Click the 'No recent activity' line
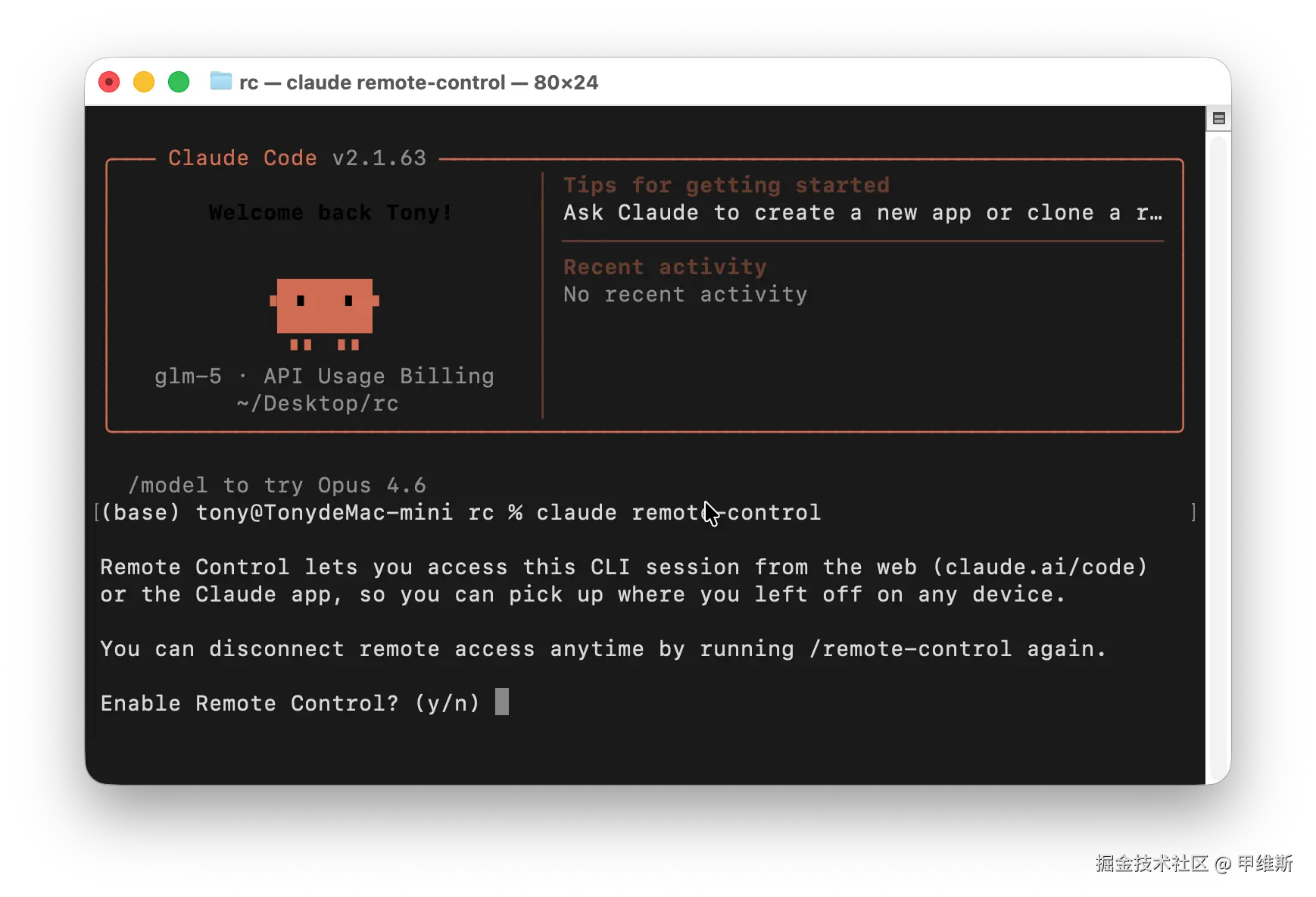The image size is (1316, 897). click(685, 295)
